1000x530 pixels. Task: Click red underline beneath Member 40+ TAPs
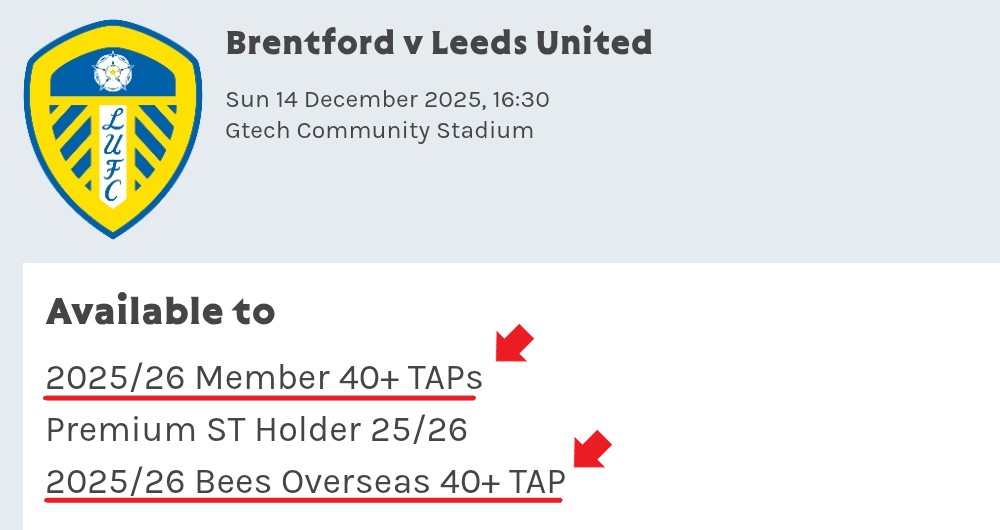pos(260,397)
